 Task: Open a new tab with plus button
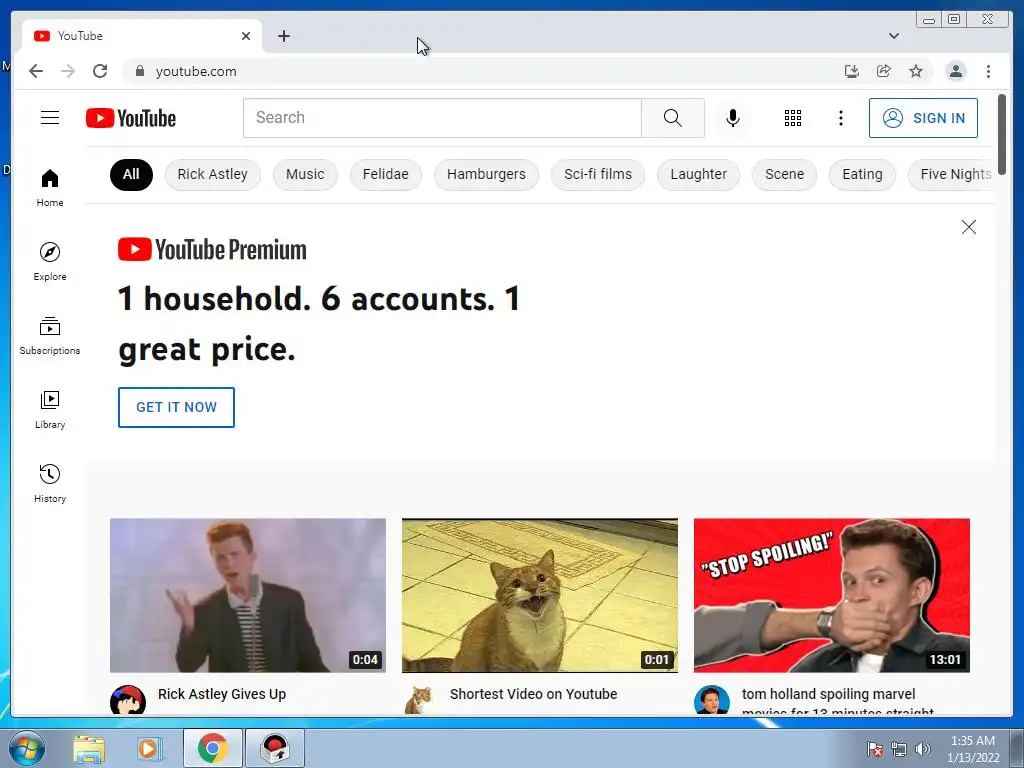click(283, 36)
